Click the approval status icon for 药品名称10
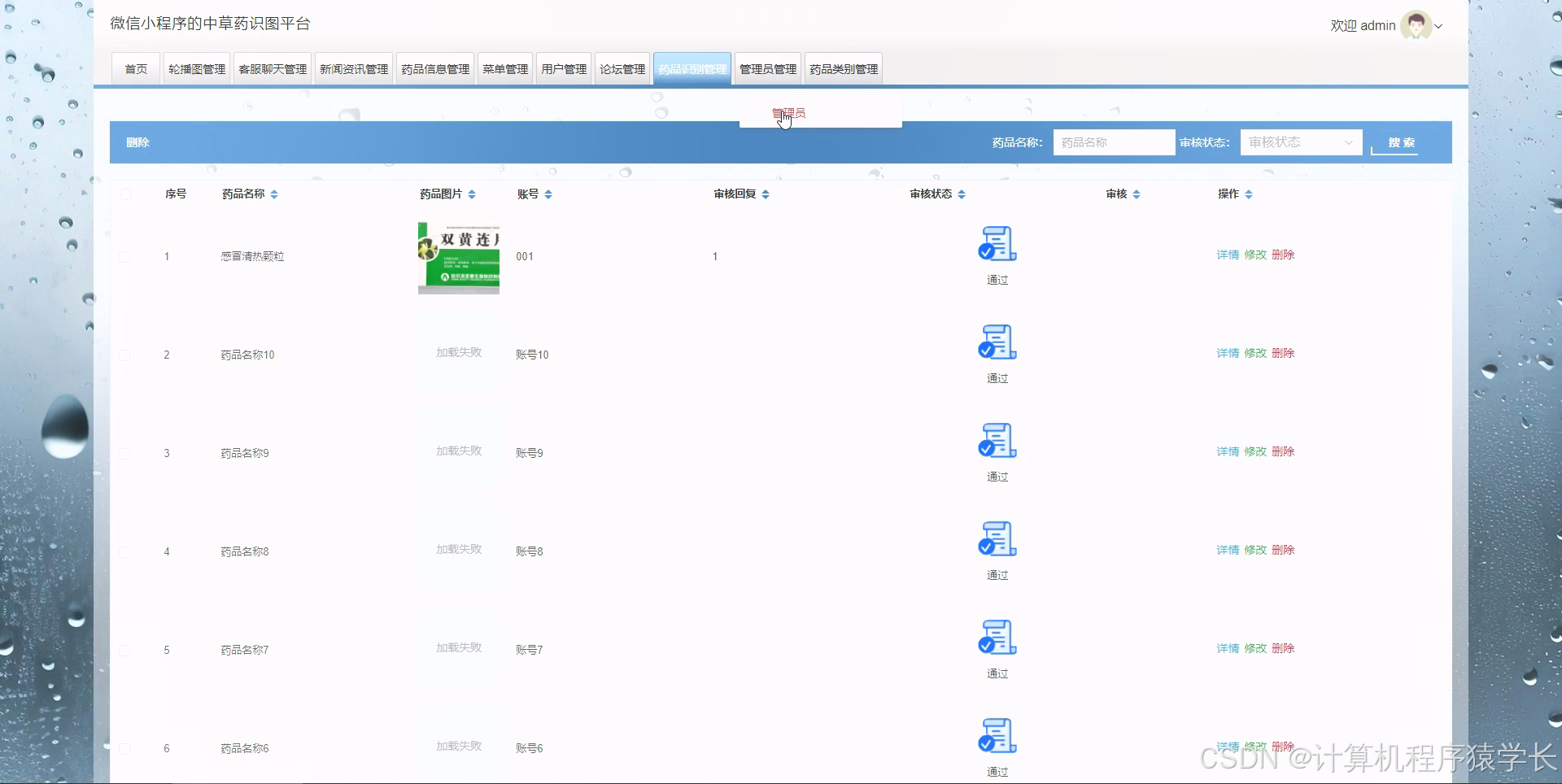Screen dimensions: 1562x784 tap(997, 342)
